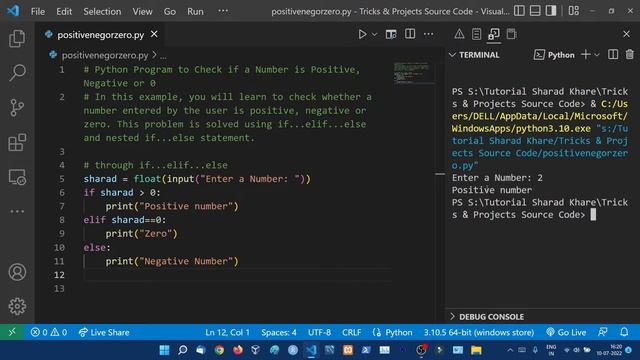Viewport: 640px width, 360px height.
Task: Open the Selection menu
Action: [x=102, y=11]
